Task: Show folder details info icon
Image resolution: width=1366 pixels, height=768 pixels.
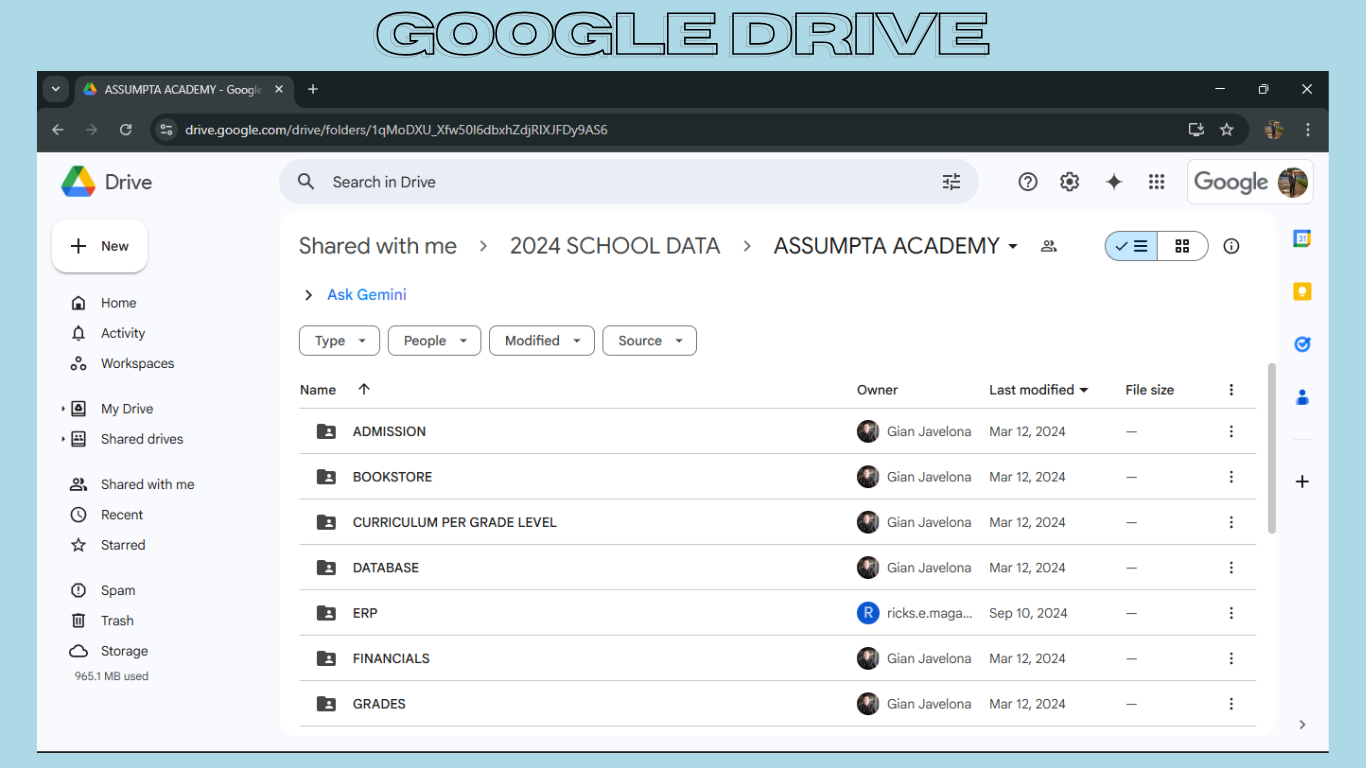Action: point(1231,246)
